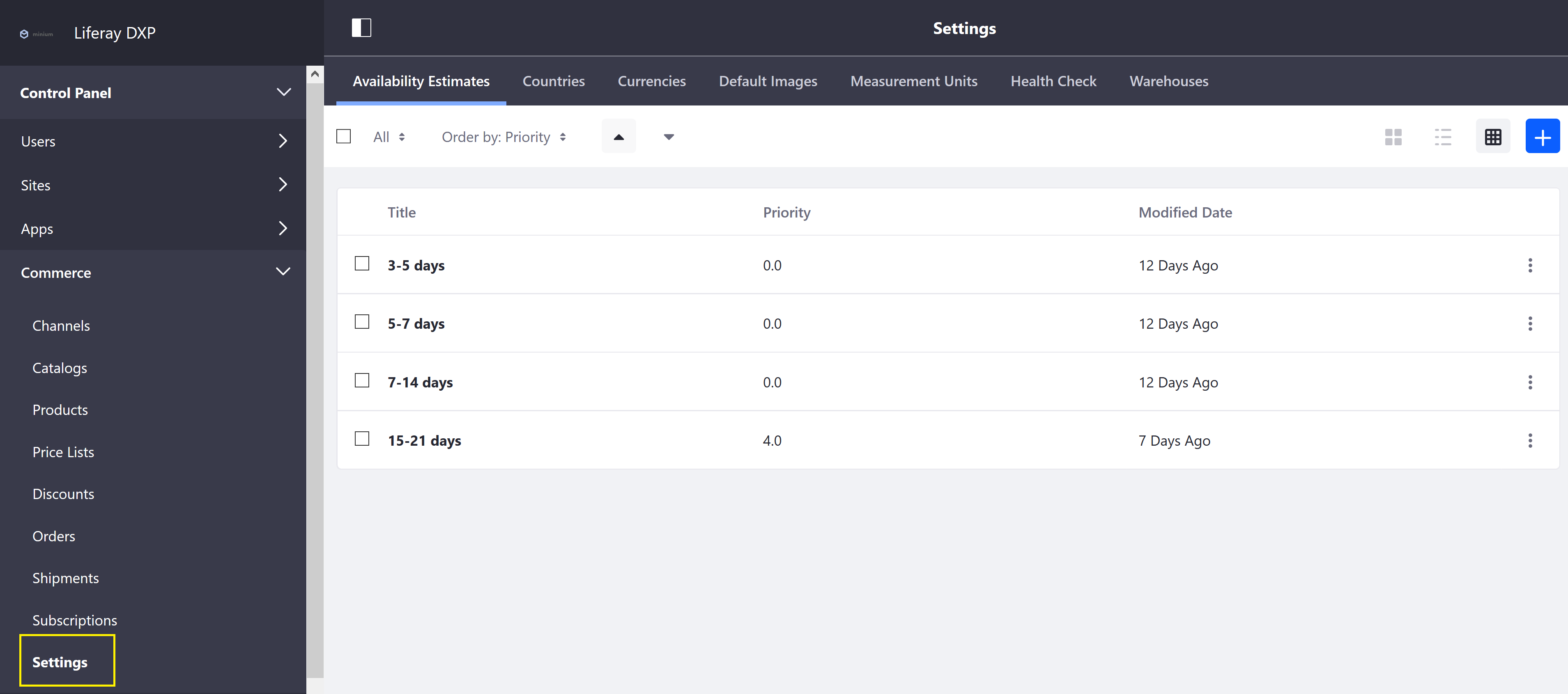
Task: Click the sort ascending arrow icon
Action: (618, 136)
